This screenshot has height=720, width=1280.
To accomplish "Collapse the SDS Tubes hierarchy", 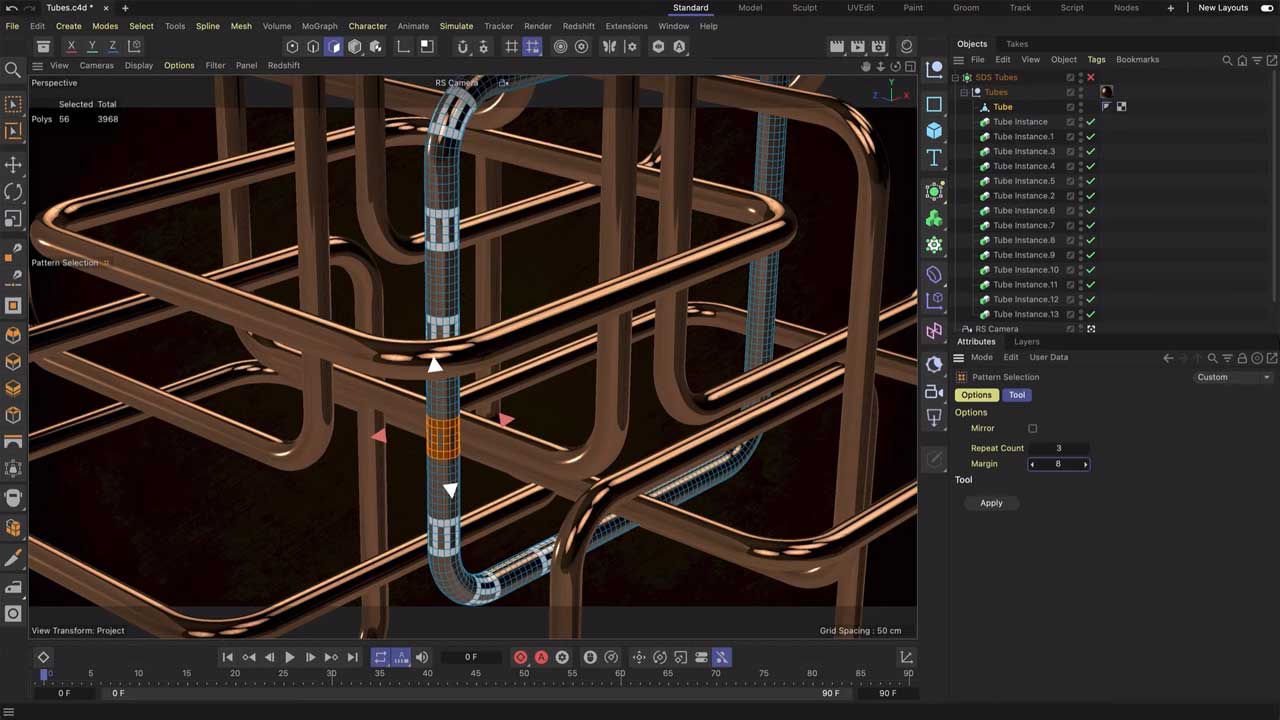I will [957, 77].
